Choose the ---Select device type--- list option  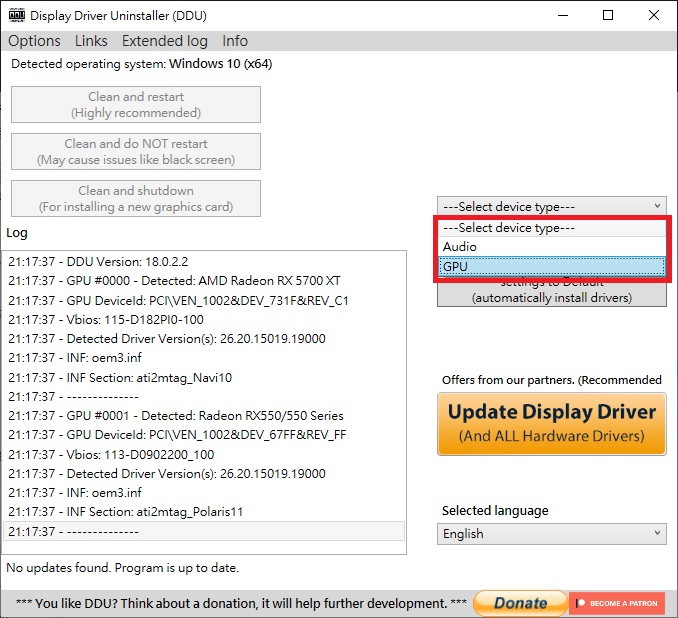(x=552, y=228)
